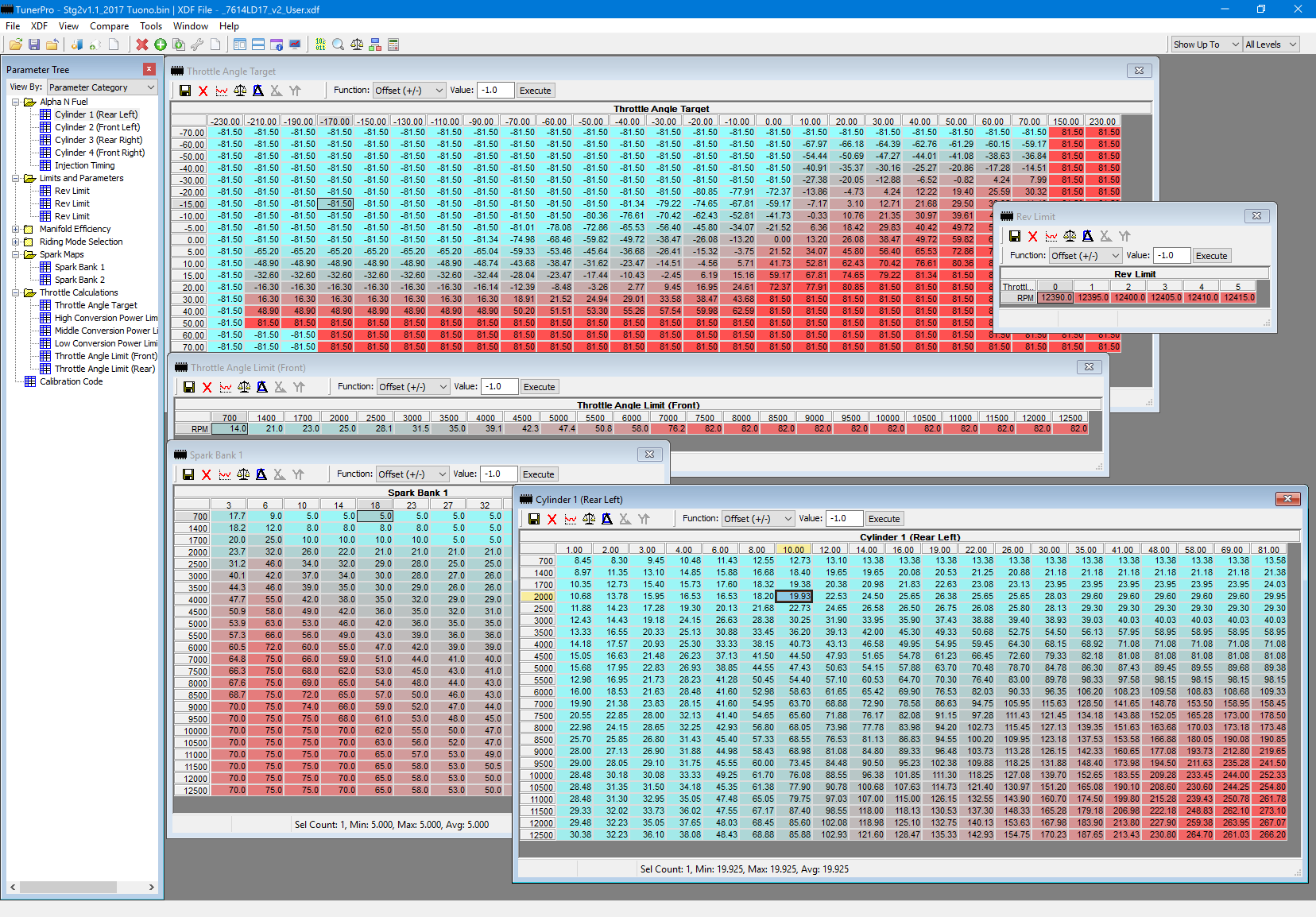The width and height of the screenshot is (1316, 917).
Task: Expand the Manifold Efficiency tree node
Action: [x=16, y=229]
